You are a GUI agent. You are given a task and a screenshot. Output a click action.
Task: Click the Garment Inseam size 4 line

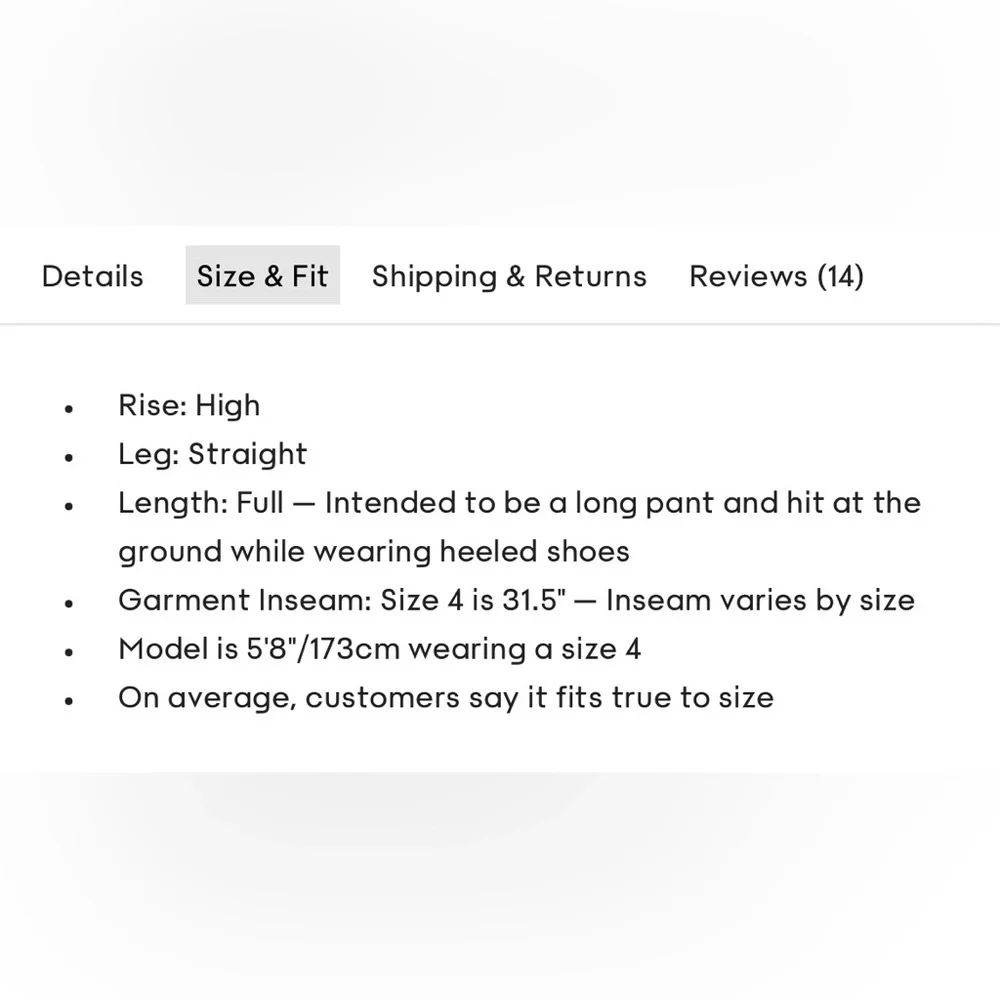click(x=517, y=600)
